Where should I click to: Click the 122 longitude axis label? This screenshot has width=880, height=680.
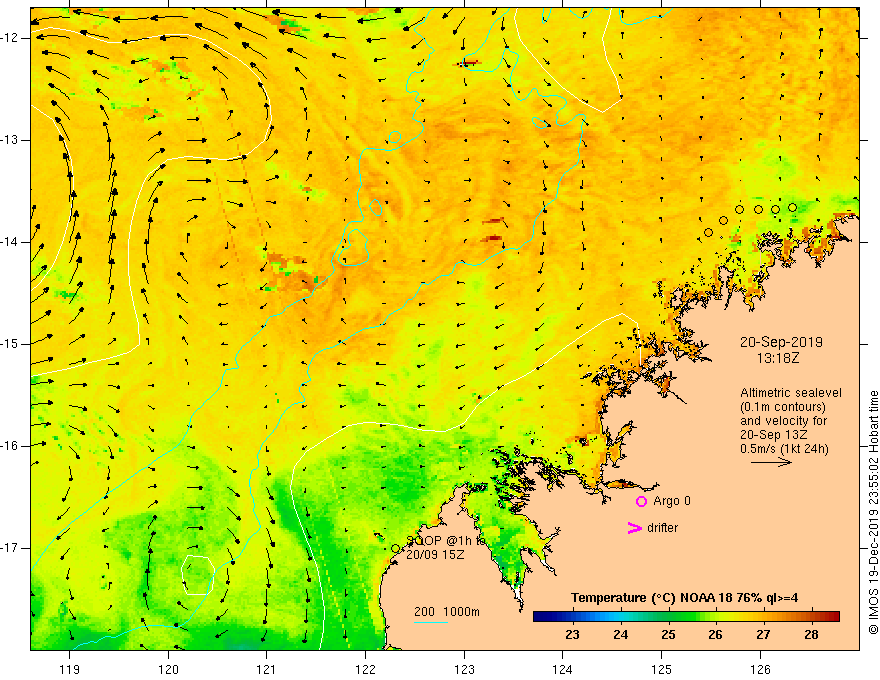tap(365, 670)
